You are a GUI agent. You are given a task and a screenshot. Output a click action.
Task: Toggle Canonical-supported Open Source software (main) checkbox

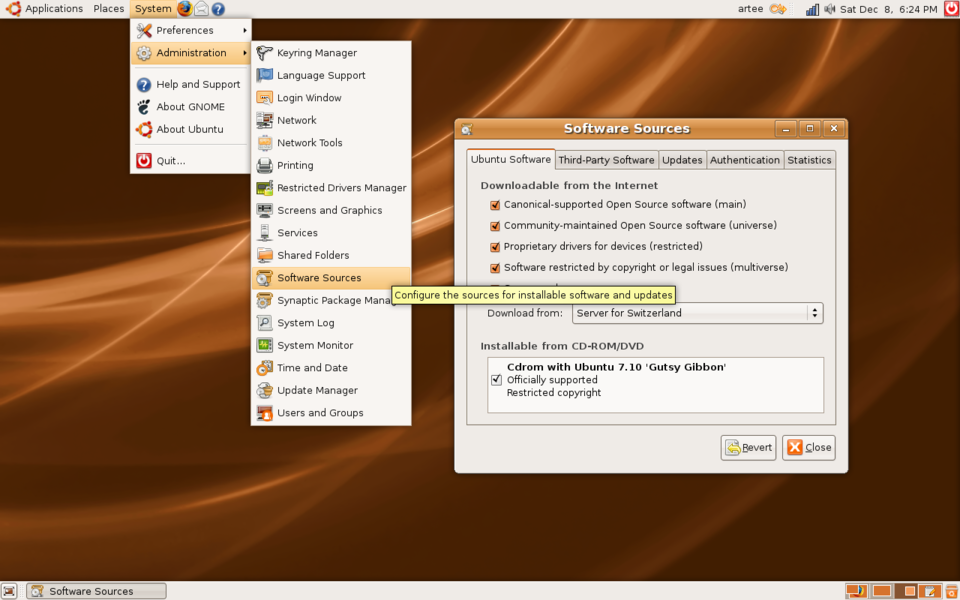[495, 205]
